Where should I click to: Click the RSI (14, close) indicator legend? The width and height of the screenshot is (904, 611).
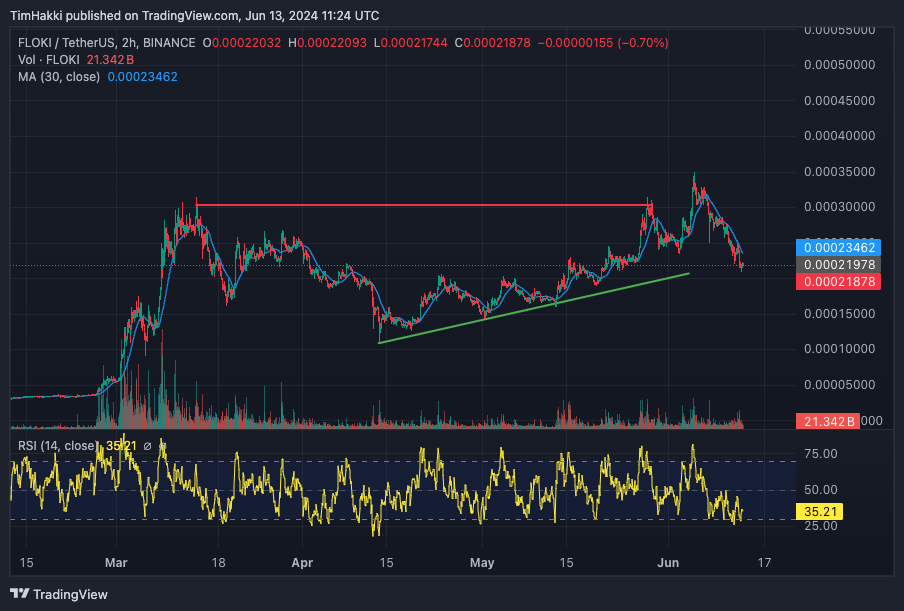[x=54, y=445]
